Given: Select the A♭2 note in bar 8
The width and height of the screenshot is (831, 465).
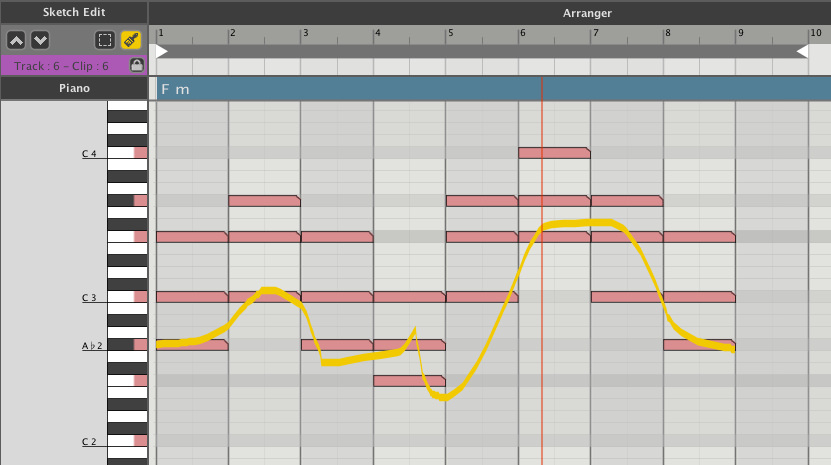Looking at the screenshot, I should (699, 345).
